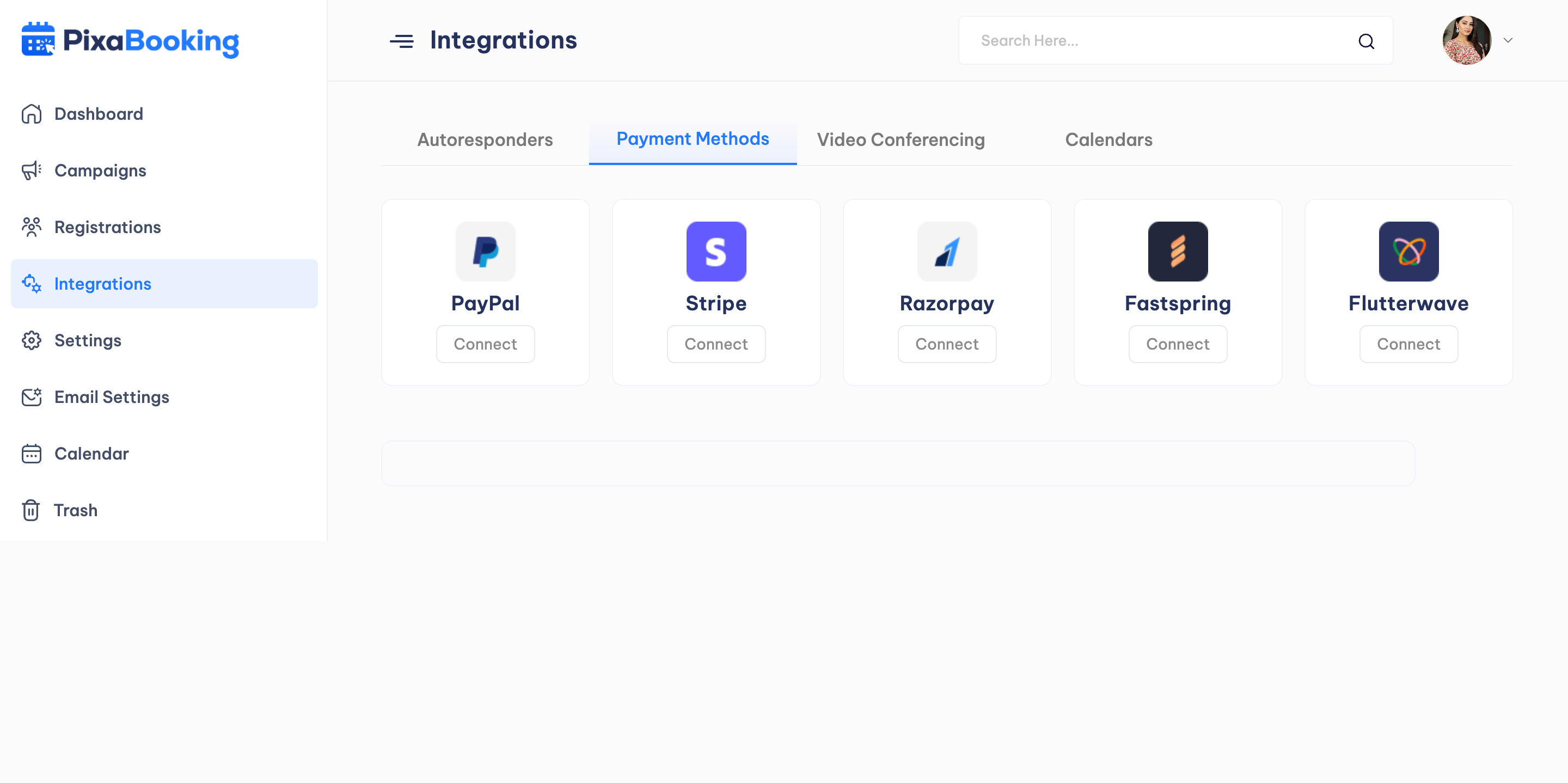
Task: Click the Fastspring card title
Action: 1178,303
